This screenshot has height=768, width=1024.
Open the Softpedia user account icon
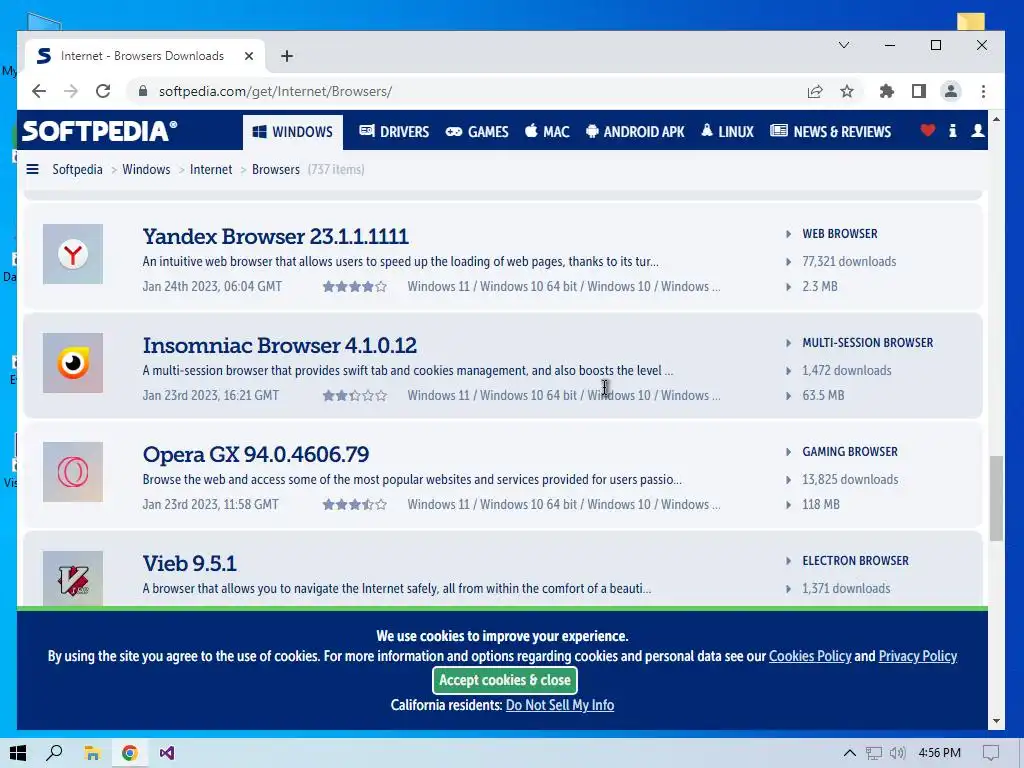click(978, 131)
